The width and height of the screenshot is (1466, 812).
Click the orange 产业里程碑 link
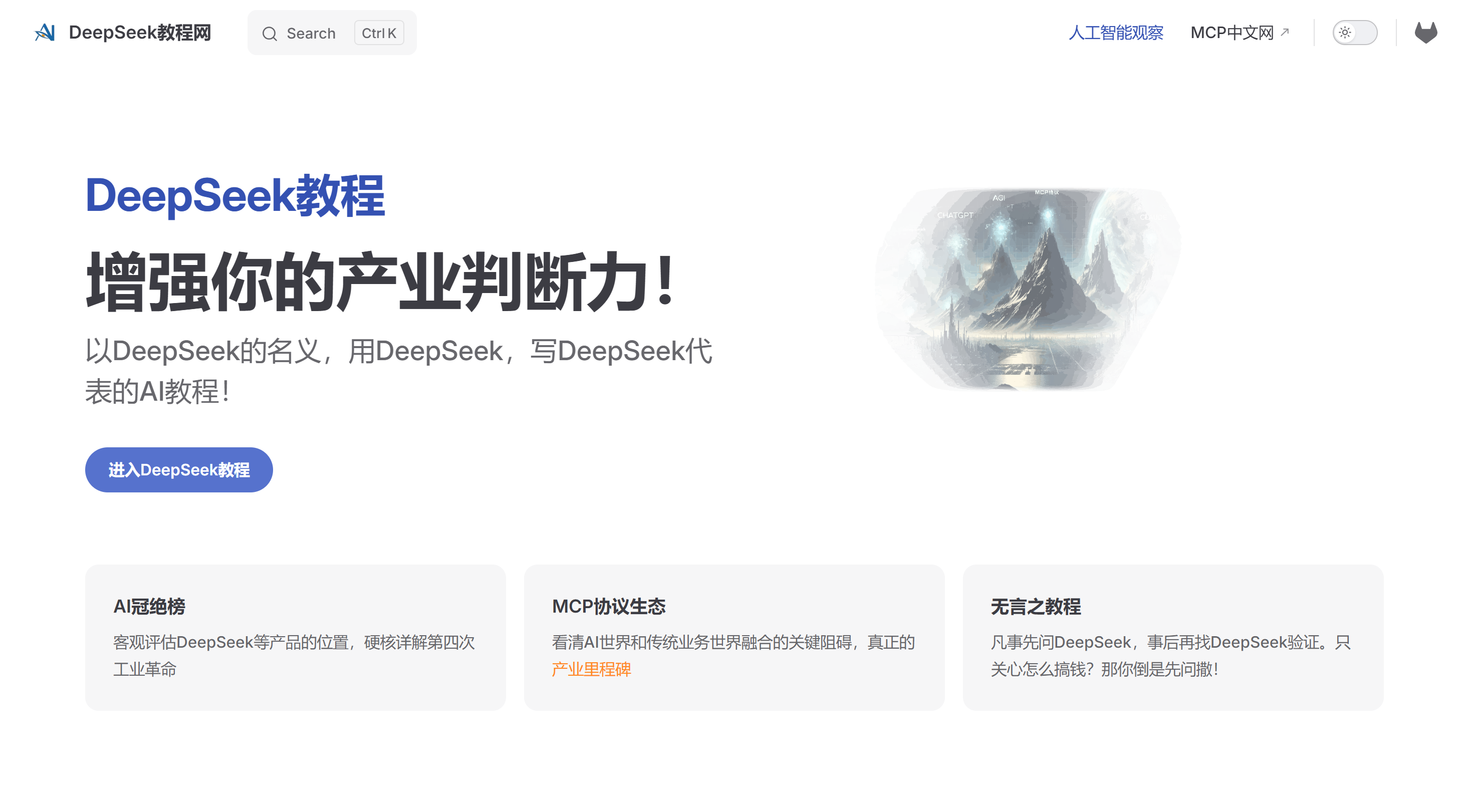[591, 669]
